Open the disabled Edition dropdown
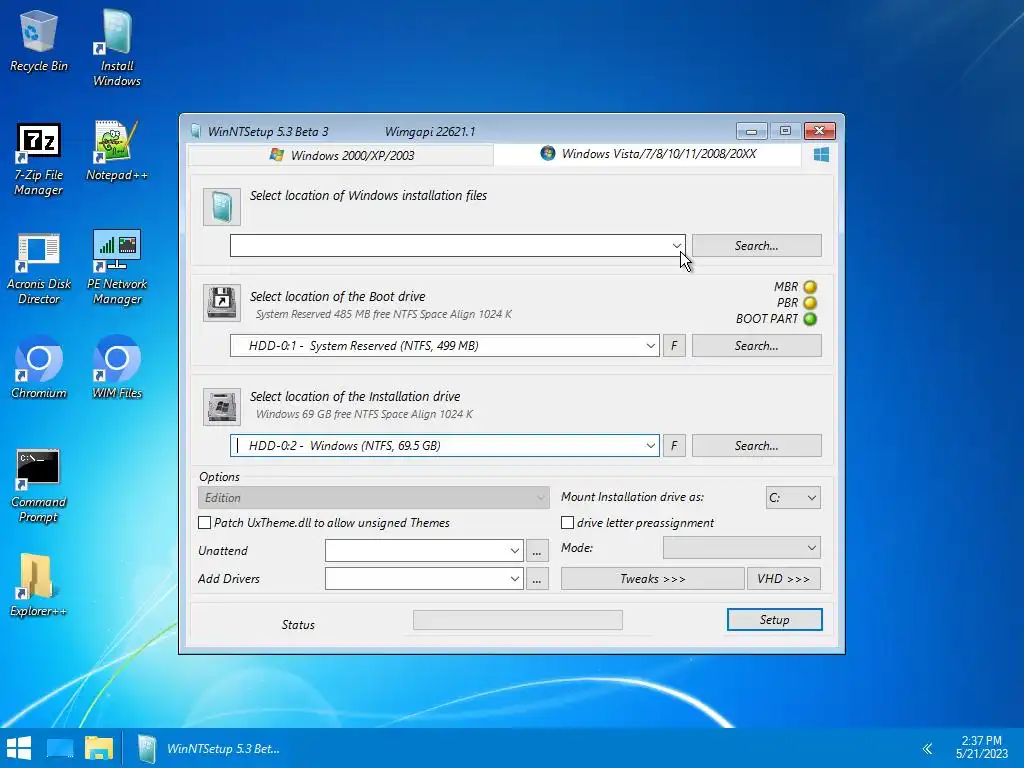The image size is (1024, 768). [373, 498]
